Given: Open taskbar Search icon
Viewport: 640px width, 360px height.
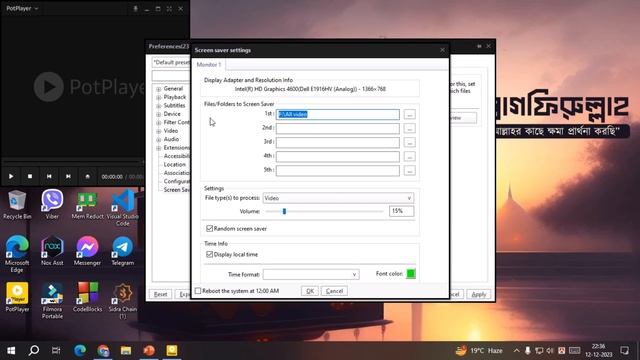Looking at the screenshot, I should (34, 350).
